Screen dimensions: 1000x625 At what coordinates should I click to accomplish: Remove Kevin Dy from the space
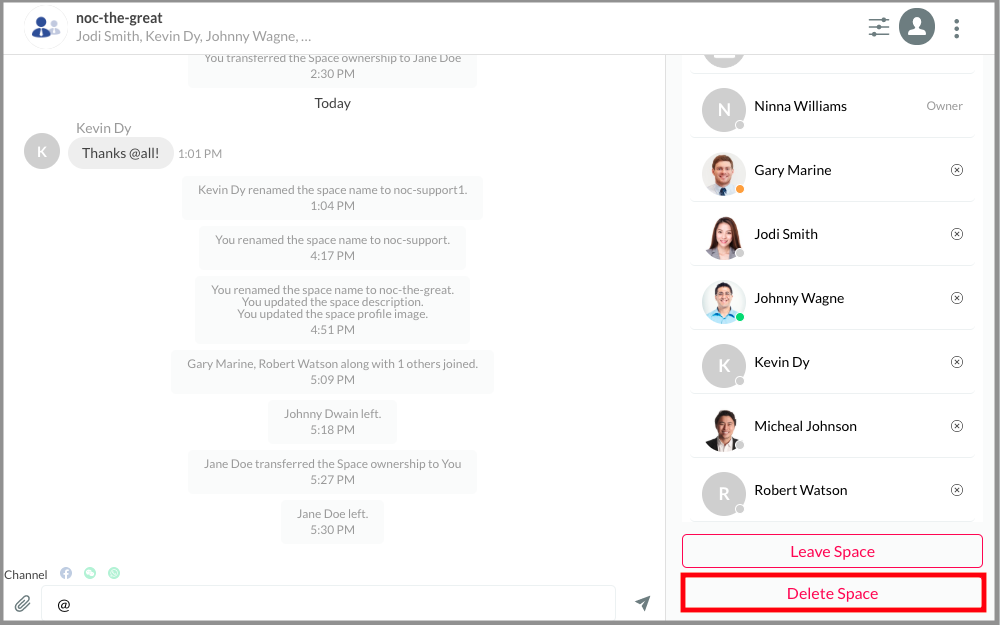tap(956, 362)
